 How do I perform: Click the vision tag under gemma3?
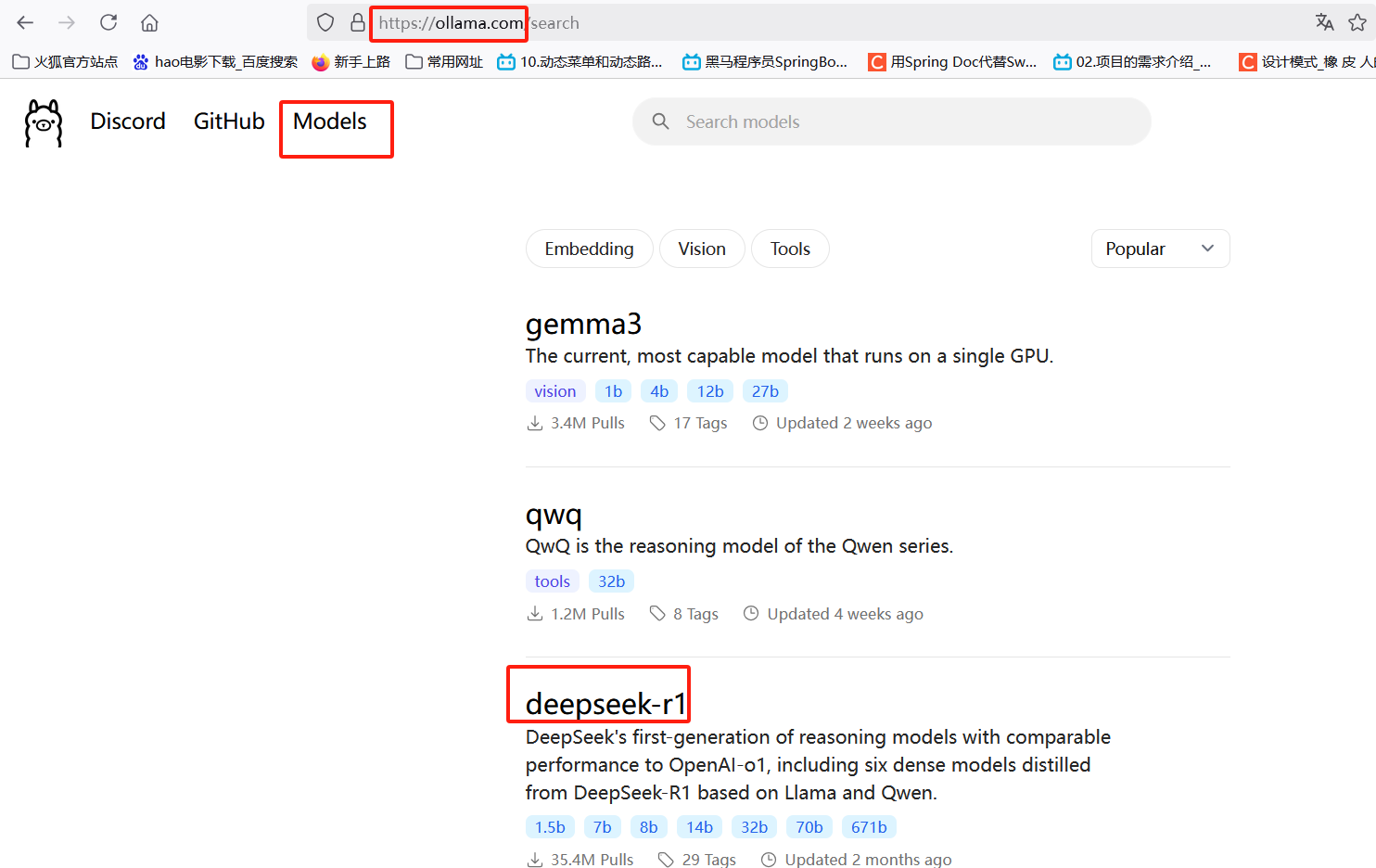click(555, 391)
